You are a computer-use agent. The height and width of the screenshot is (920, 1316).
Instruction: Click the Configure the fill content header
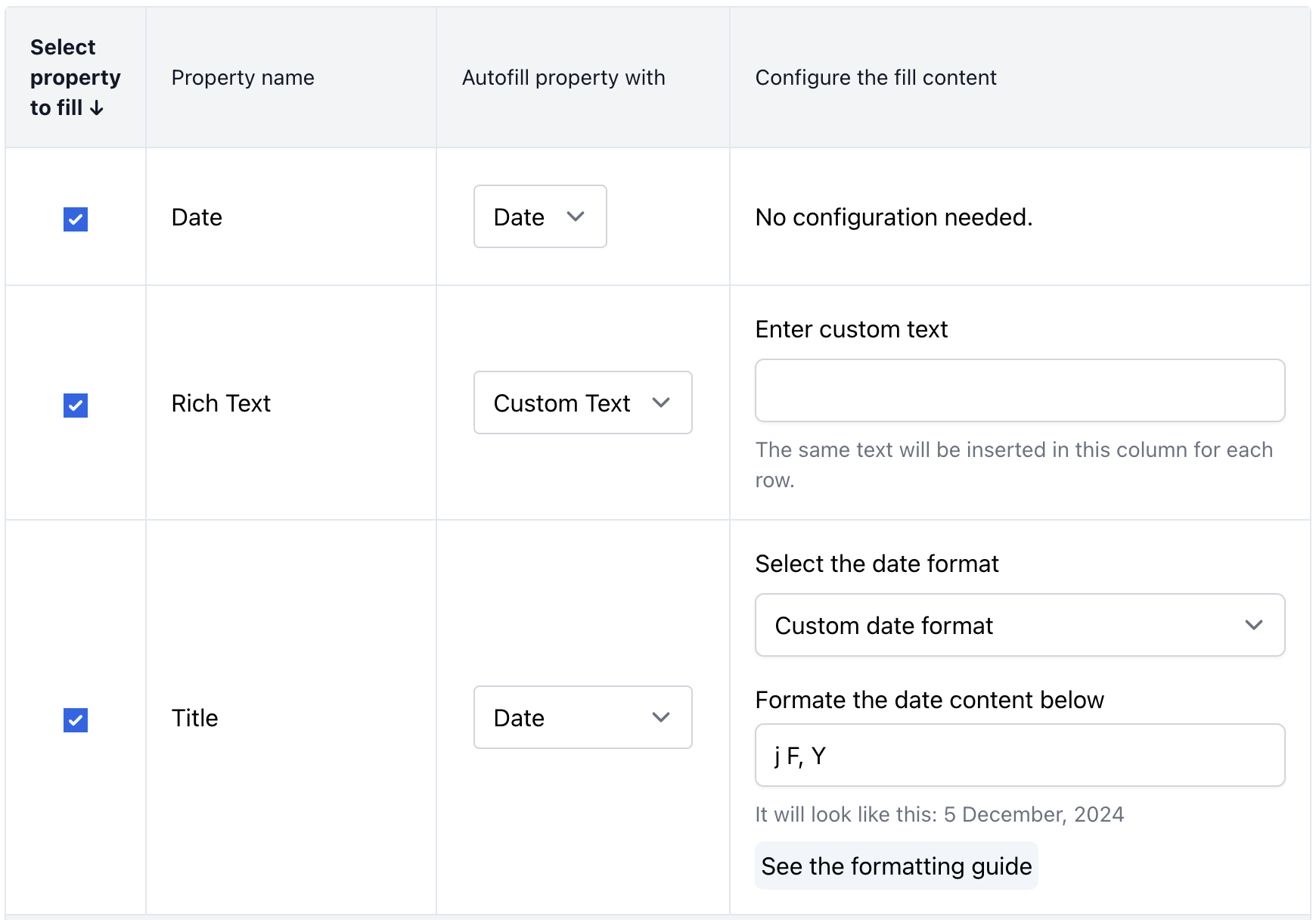[x=876, y=77]
